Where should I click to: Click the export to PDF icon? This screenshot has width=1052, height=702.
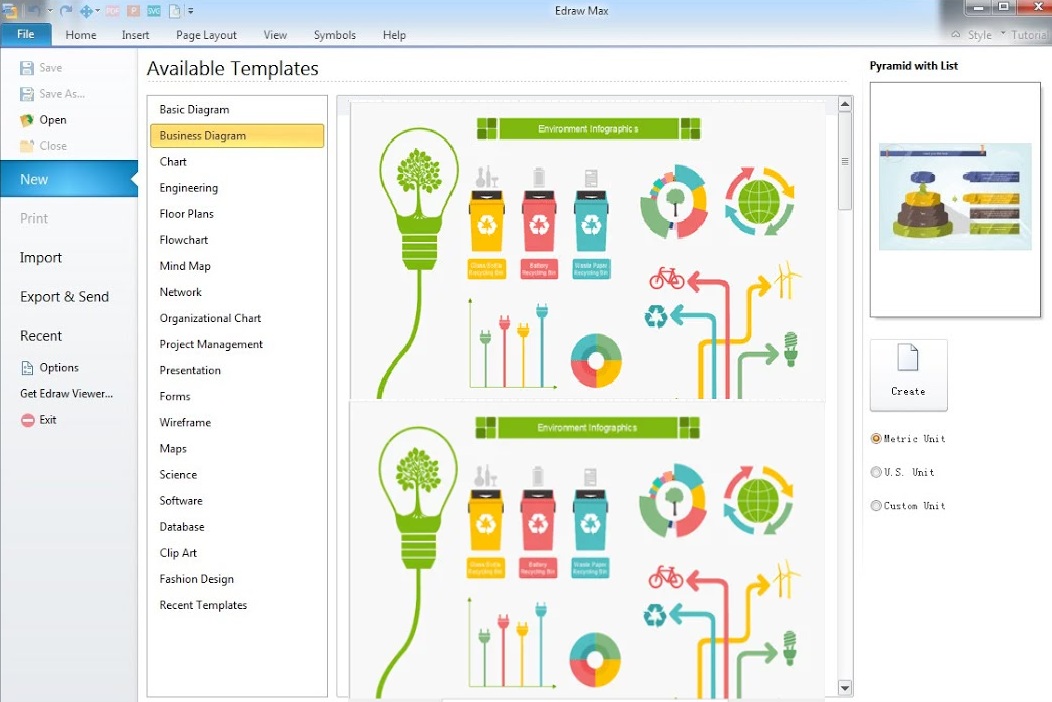(113, 10)
